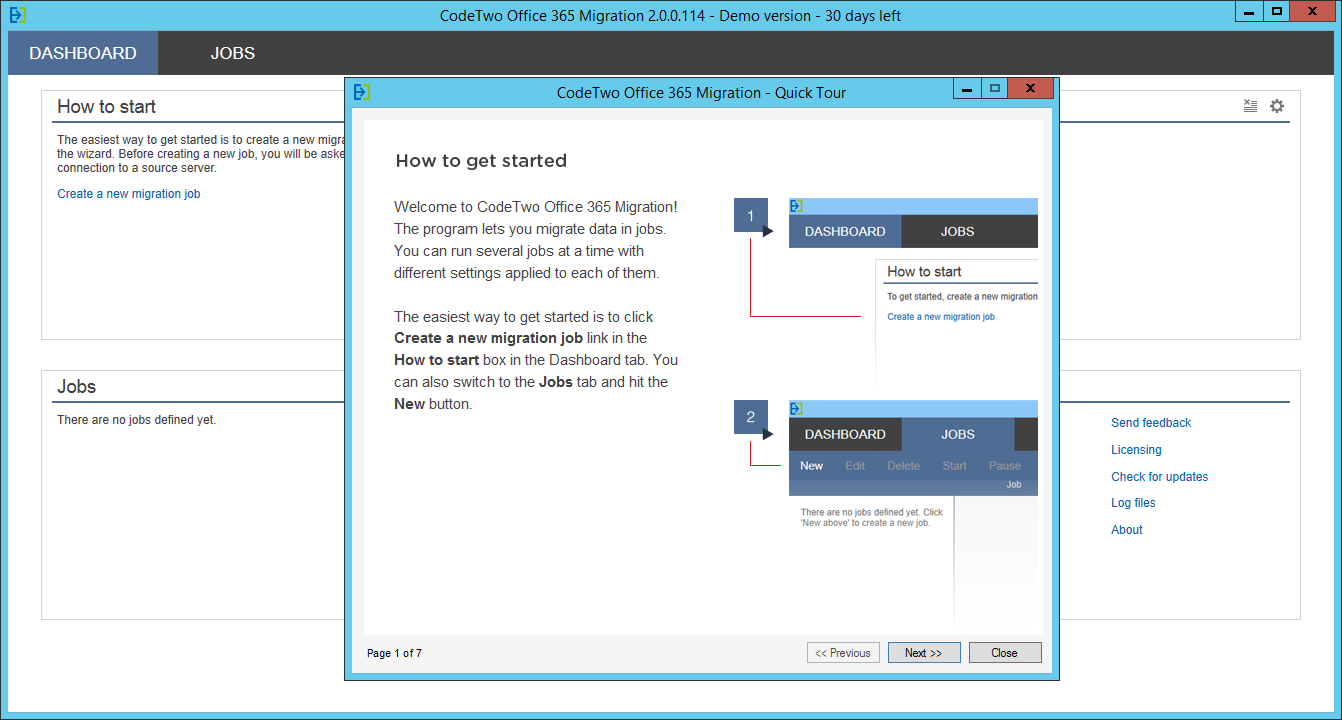Click 'There are no jobs defined yet.' text
Screen dimensions: 1342x720
[136, 420]
